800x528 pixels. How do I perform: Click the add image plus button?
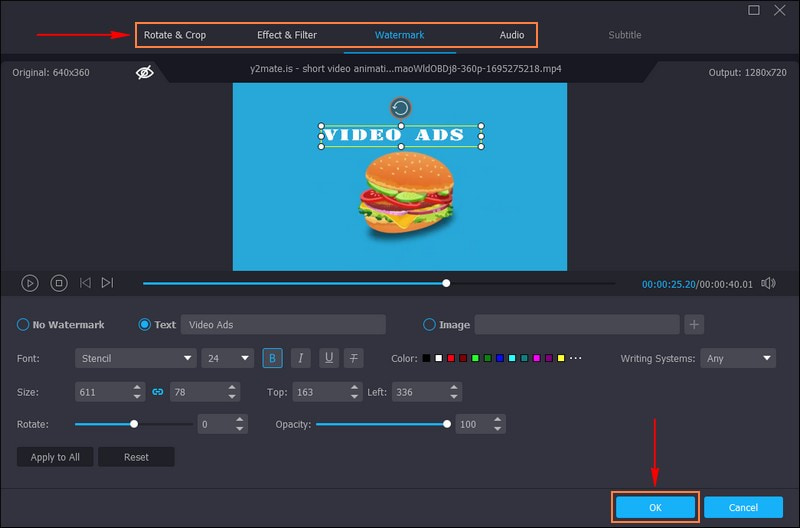(x=695, y=324)
